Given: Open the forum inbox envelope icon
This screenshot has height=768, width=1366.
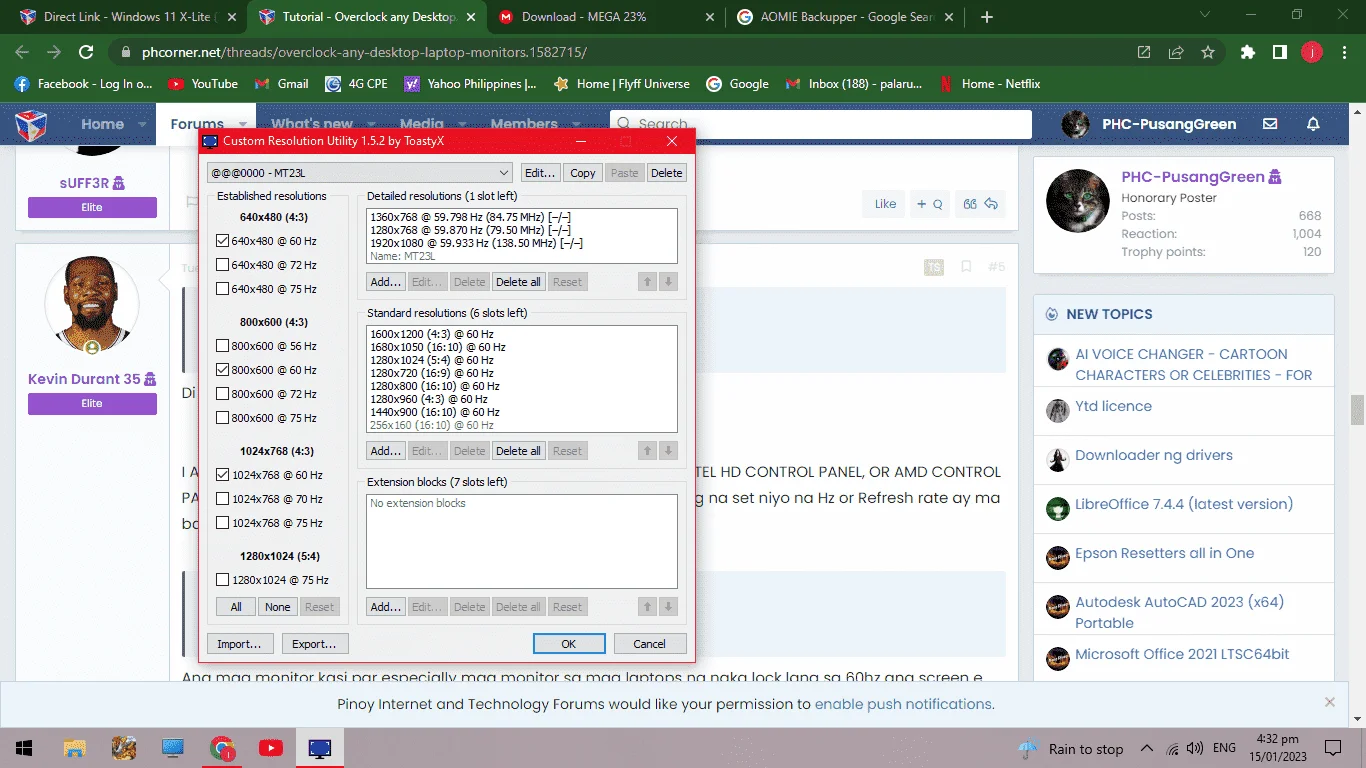Looking at the screenshot, I should pos(1270,124).
